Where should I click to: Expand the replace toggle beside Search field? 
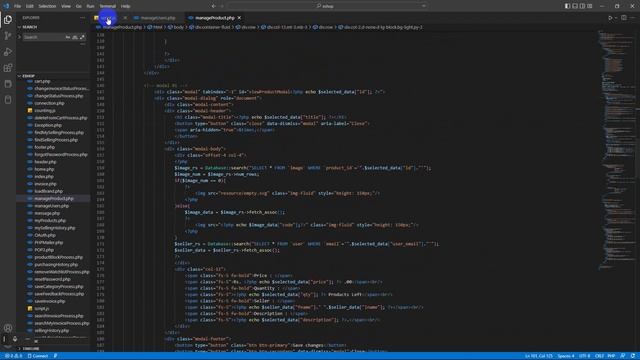(x=19, y=37)
